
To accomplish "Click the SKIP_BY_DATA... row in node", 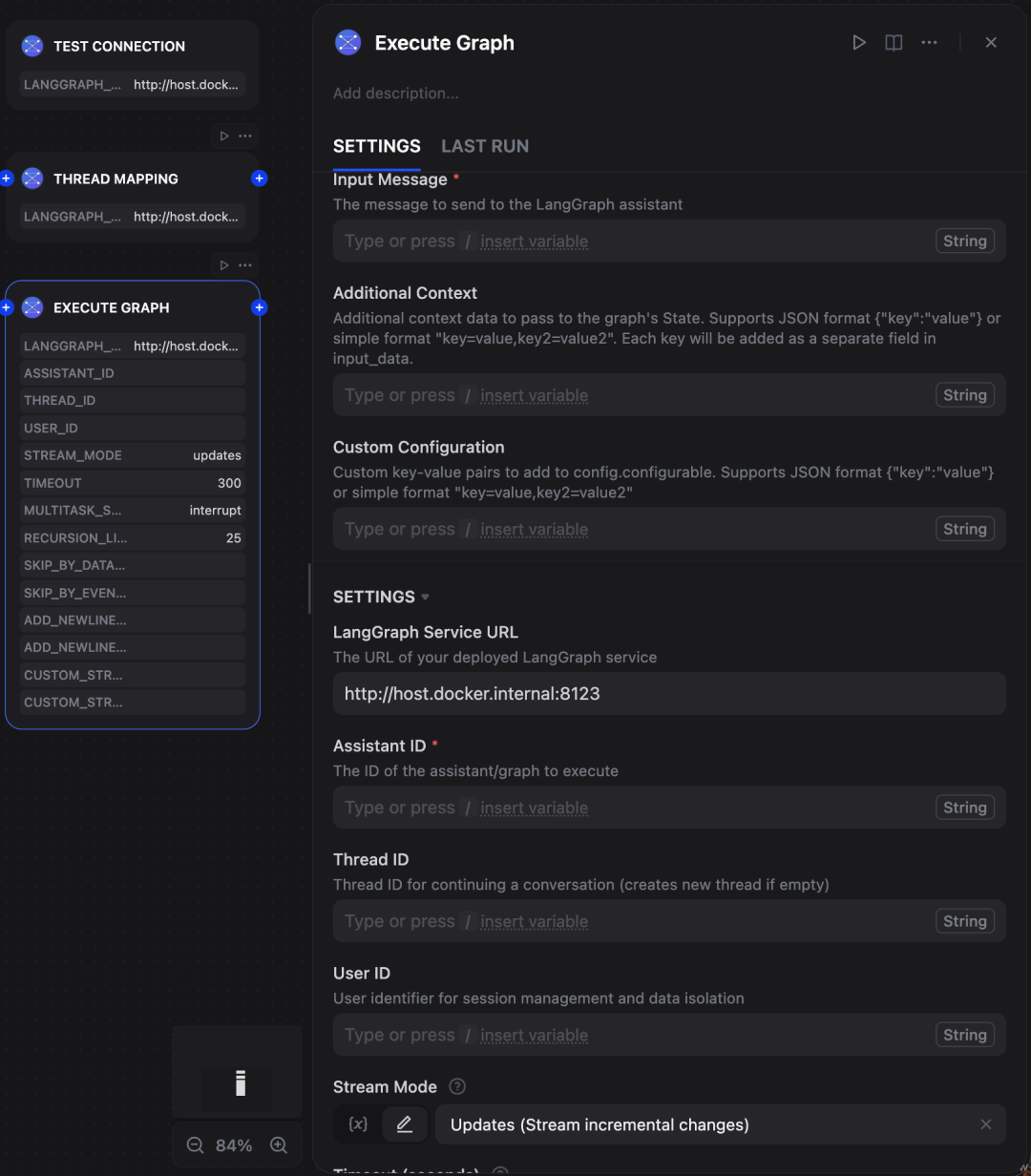I will coord(133,565).
